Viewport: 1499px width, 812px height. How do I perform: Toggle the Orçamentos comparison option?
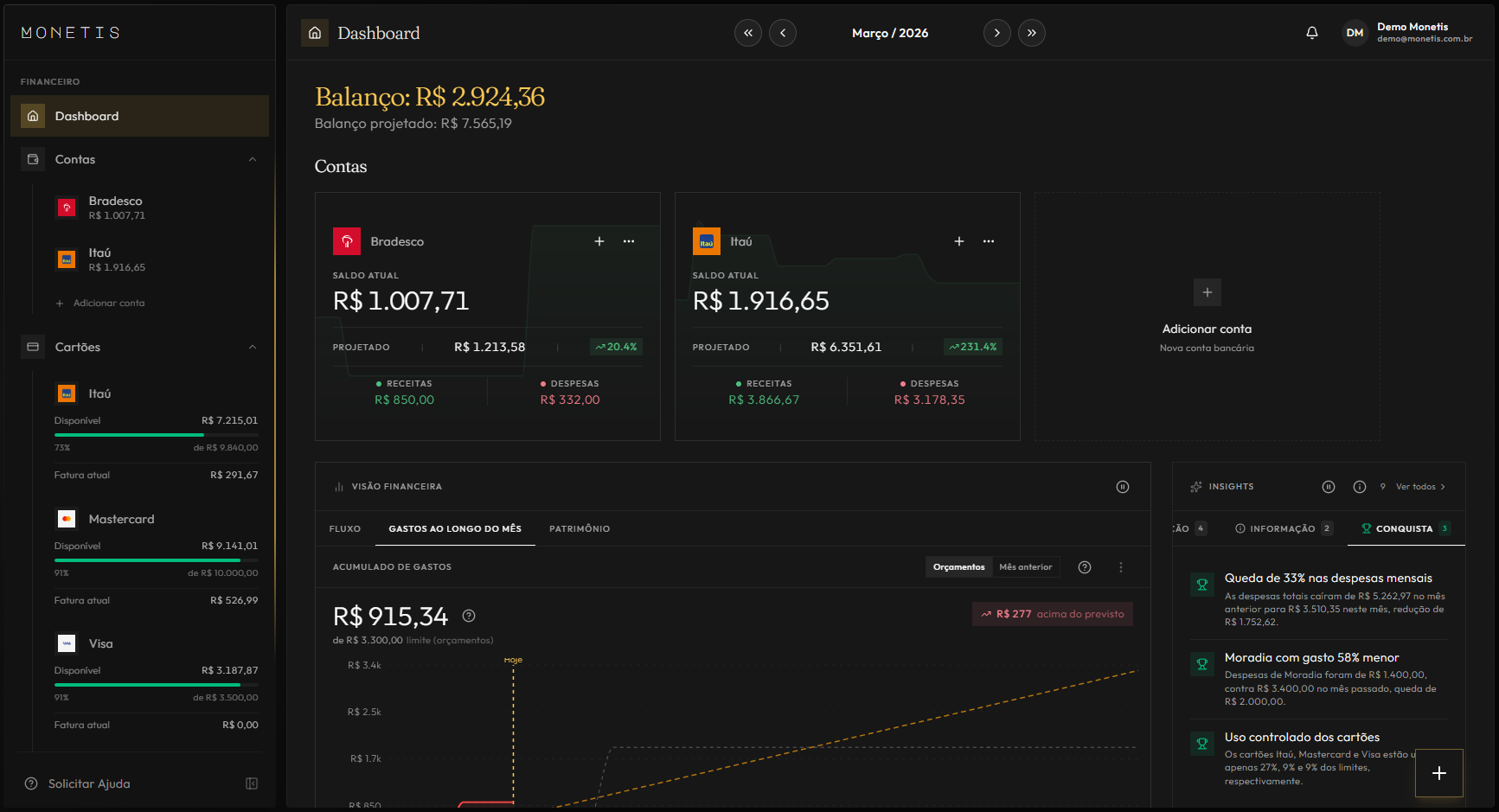[x=958, y=567]
